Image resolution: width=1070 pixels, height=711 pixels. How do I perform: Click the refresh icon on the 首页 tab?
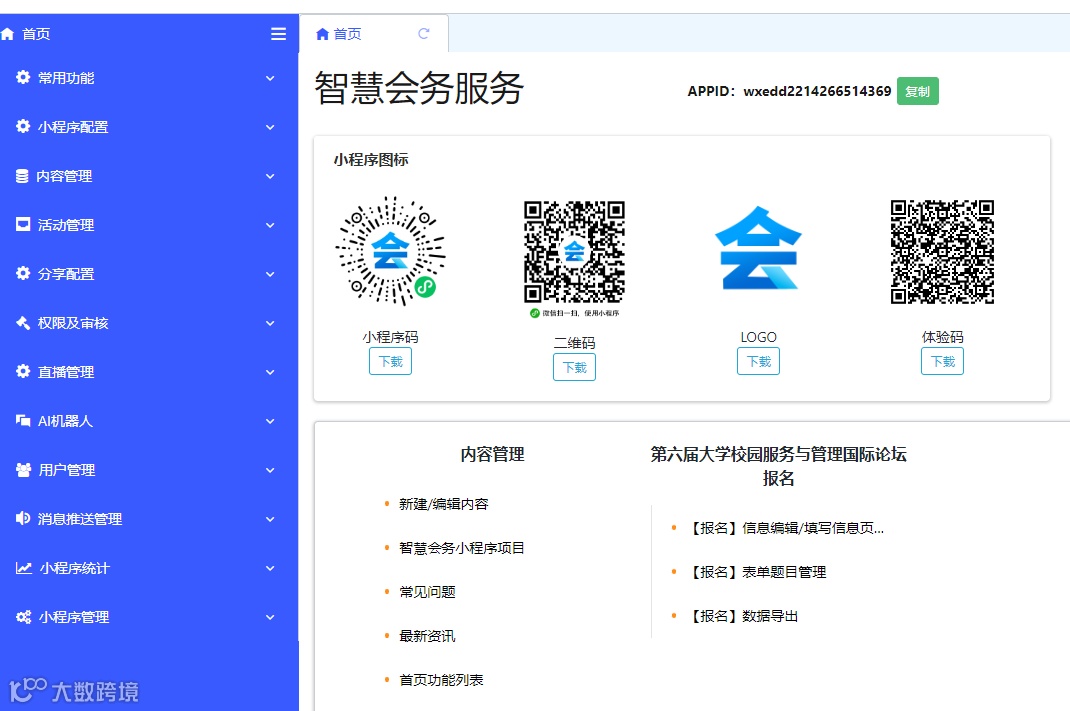[424, 33]
